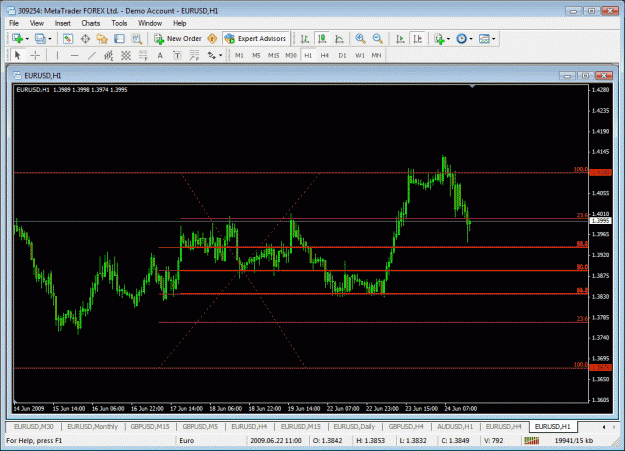Switch timeframe to M30
625x451 pixels.
291,55
